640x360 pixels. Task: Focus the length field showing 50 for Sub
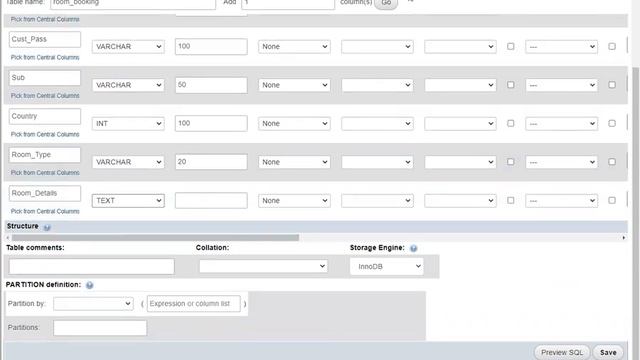211,85
